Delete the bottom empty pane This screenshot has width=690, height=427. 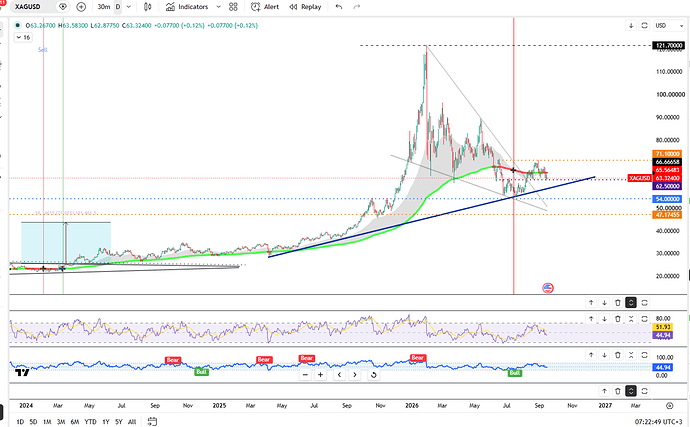pos(617,391)
